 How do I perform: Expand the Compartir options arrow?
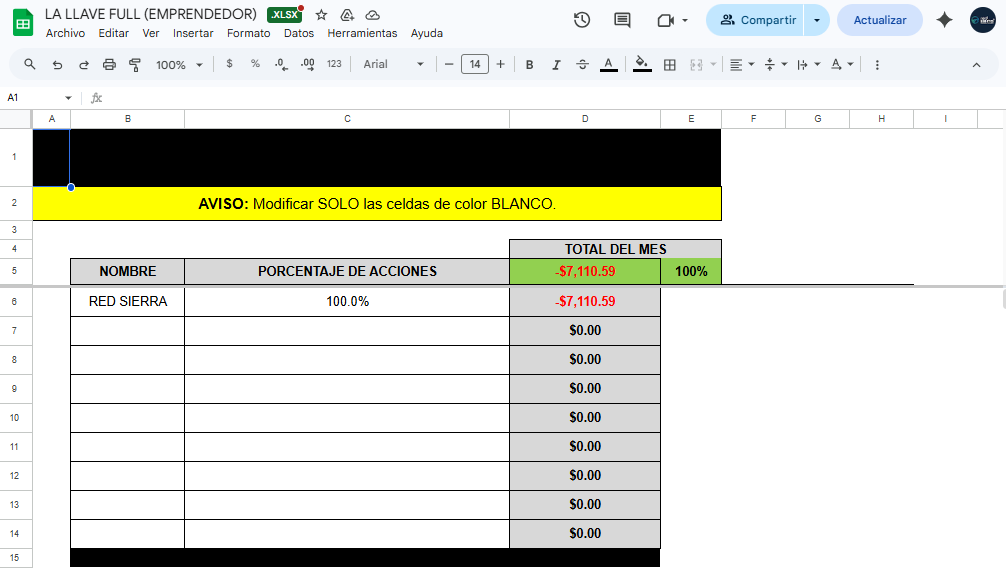pyautogui.click(x=817, y=20)
